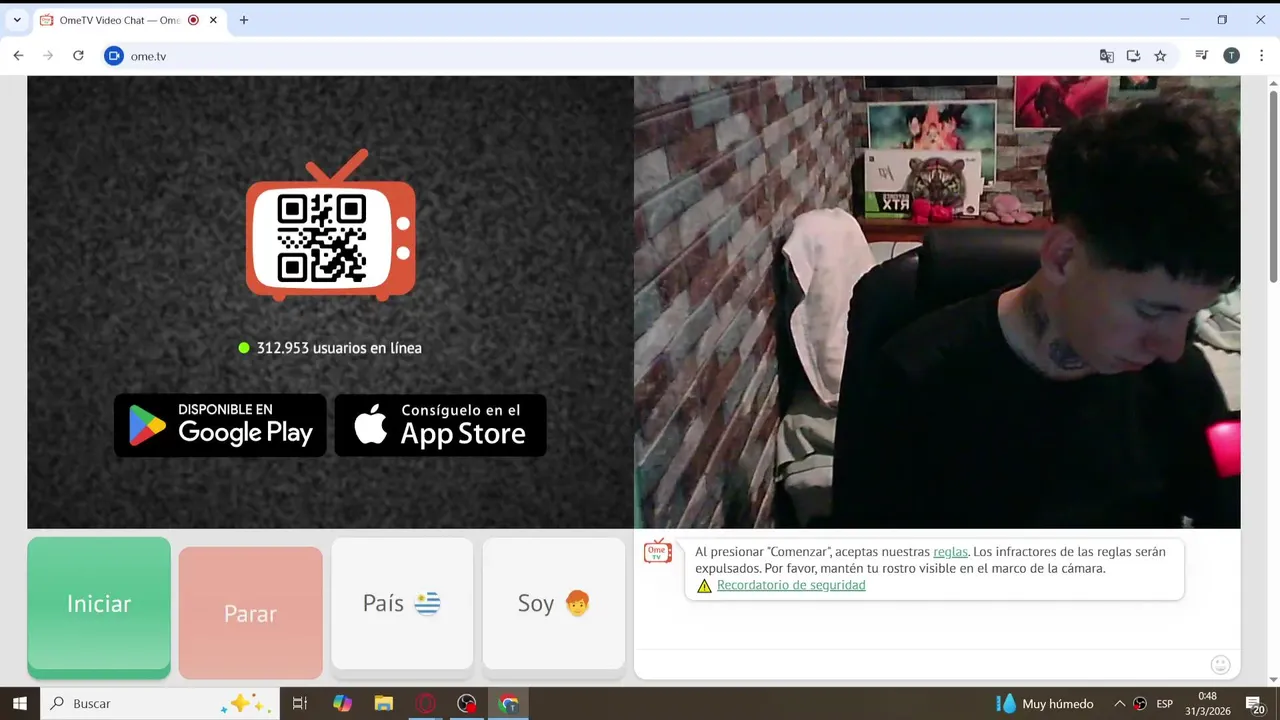This screenshot has height=720, width=1280.
Task: Open the App Store download badge
Action: click(440, 425)
